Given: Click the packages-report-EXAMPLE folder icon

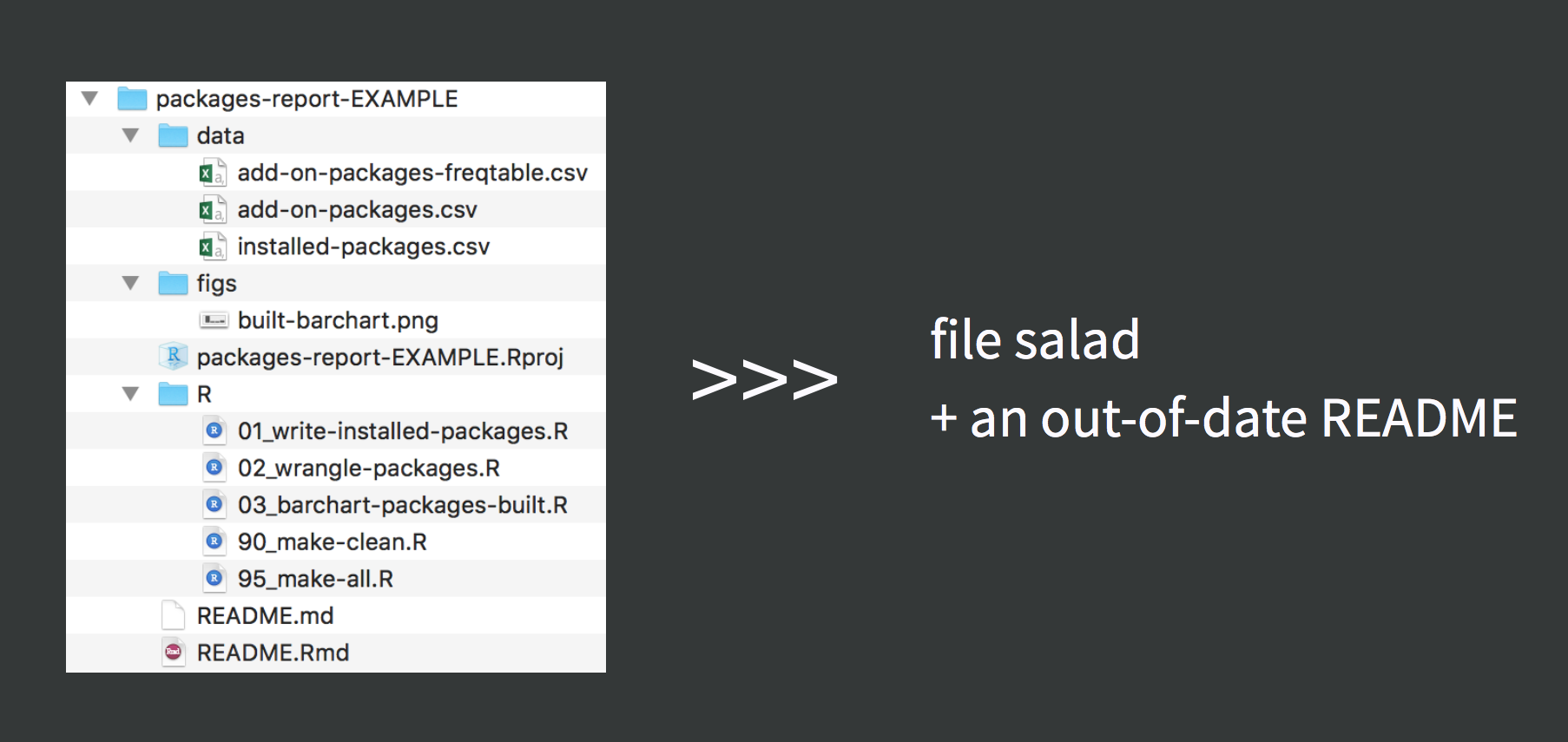Looking at the screenshot, I should (x=132, y=98).
